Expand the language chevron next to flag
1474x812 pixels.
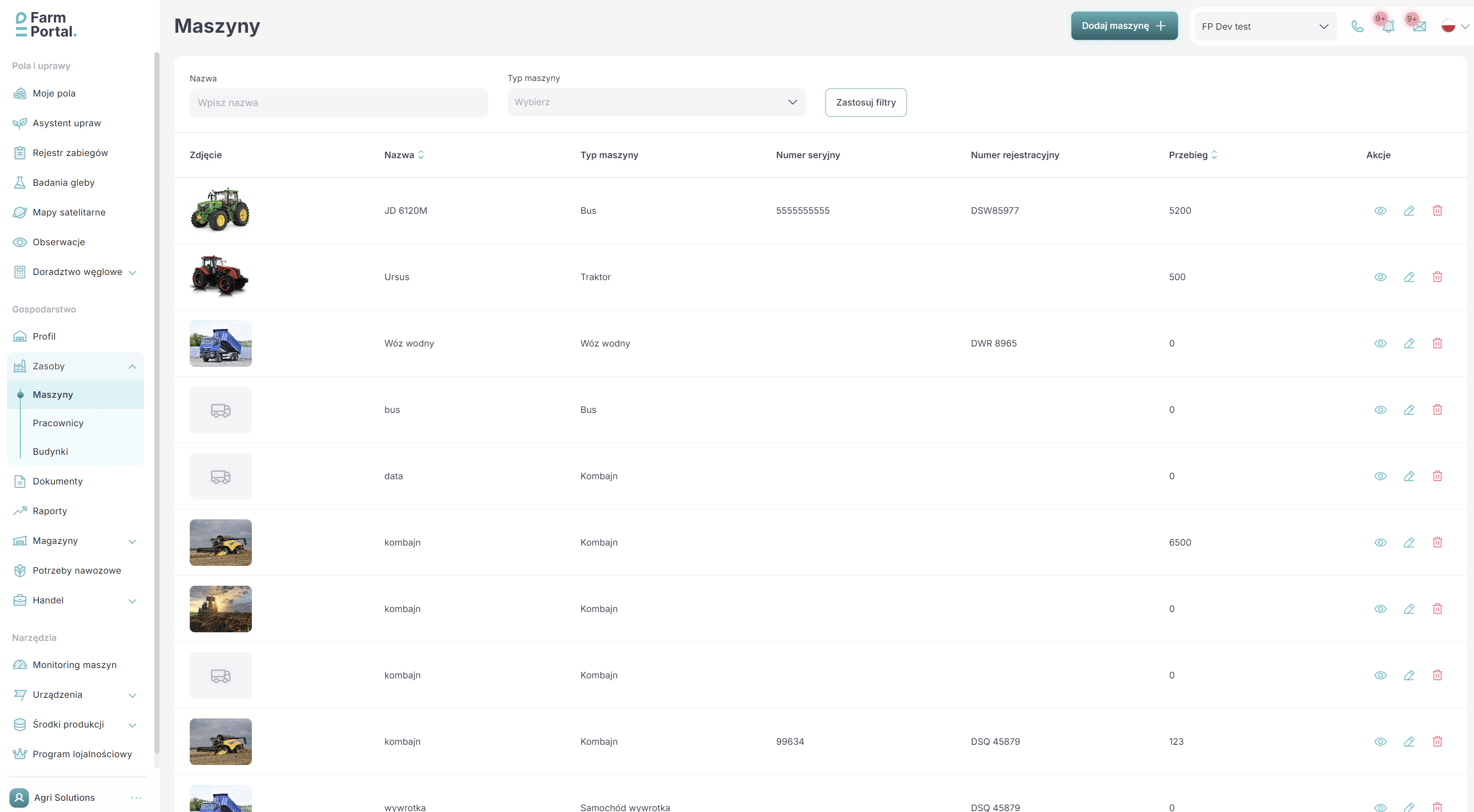(x=1465, y=26)
